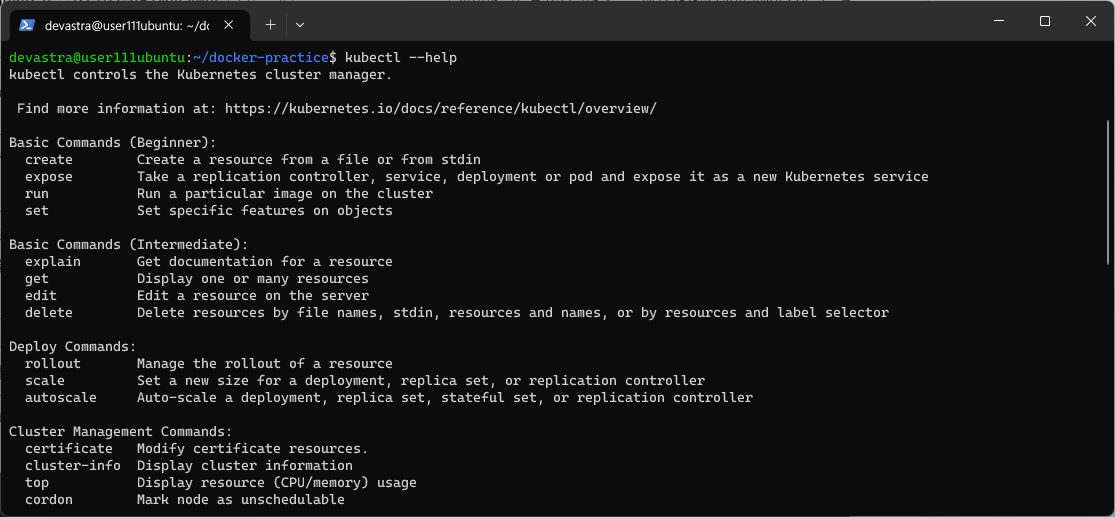Click the 'Delete resources by file names' description

513,312
